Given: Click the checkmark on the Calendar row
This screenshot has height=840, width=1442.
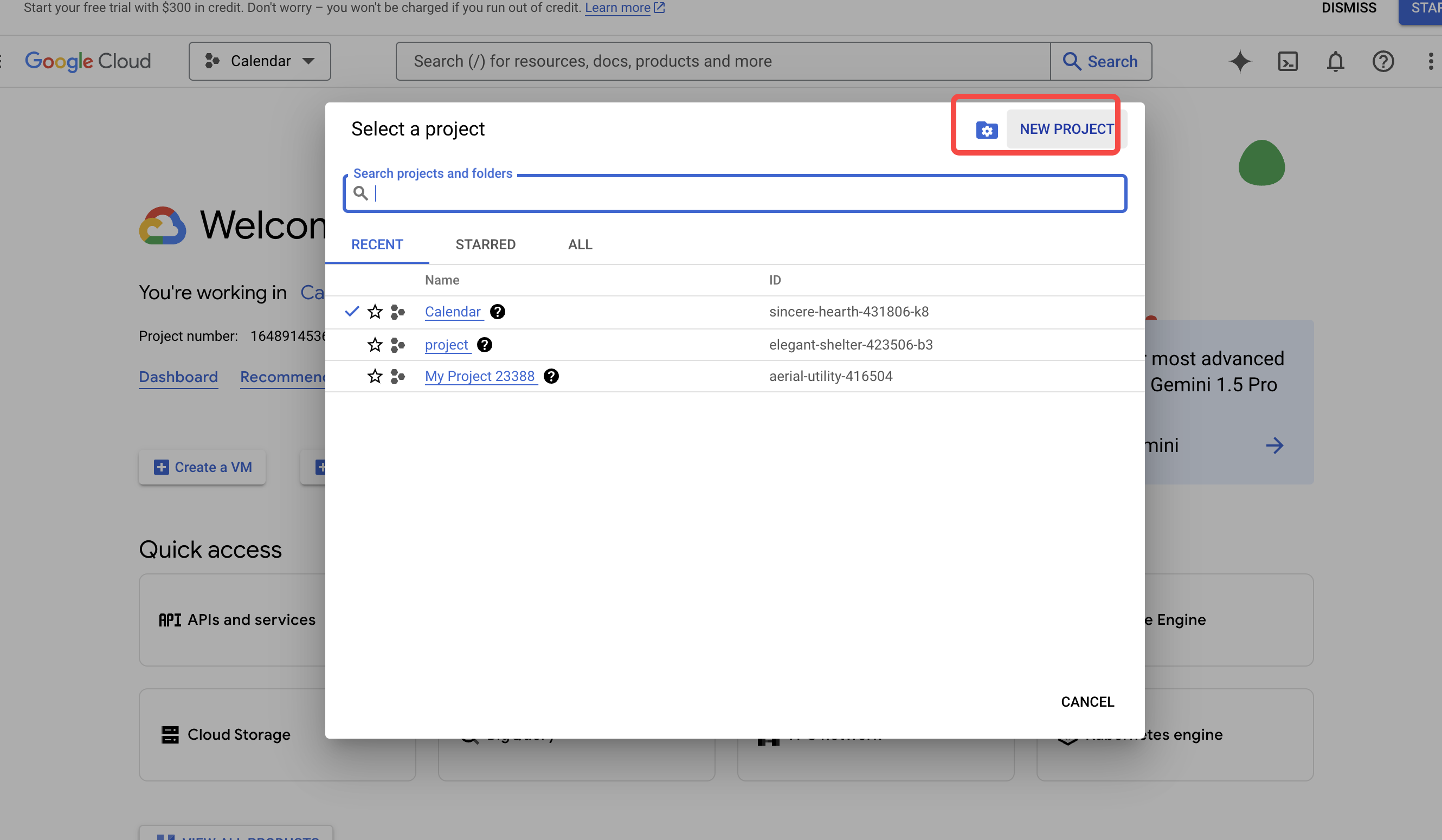Looking at the screenshot, I should click(x=351, y=311).
